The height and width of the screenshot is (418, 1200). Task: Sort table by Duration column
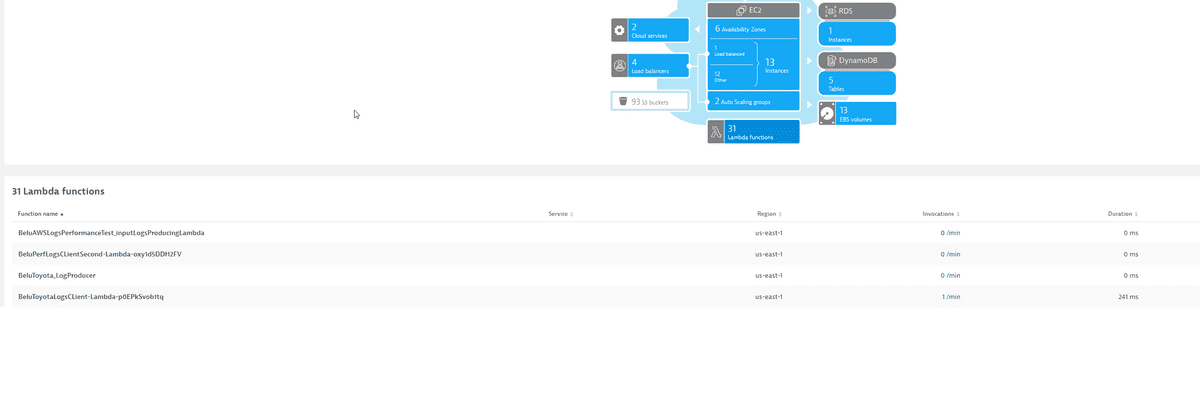point(1122,214)
